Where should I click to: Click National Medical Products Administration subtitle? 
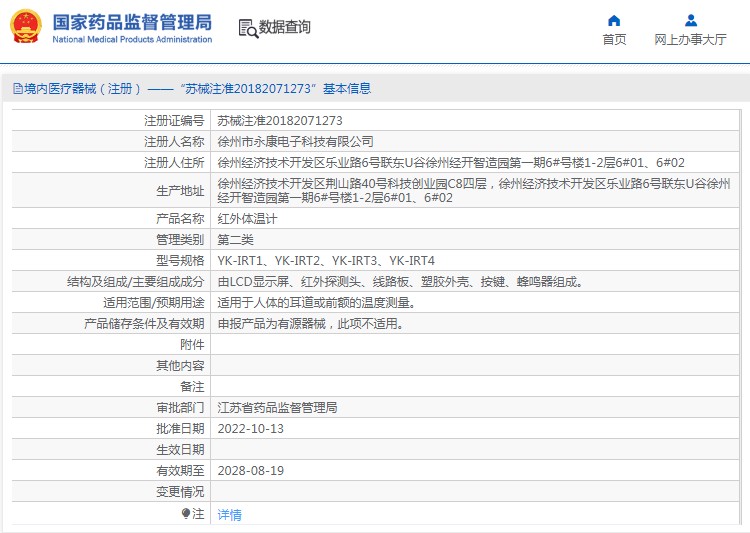132,39
